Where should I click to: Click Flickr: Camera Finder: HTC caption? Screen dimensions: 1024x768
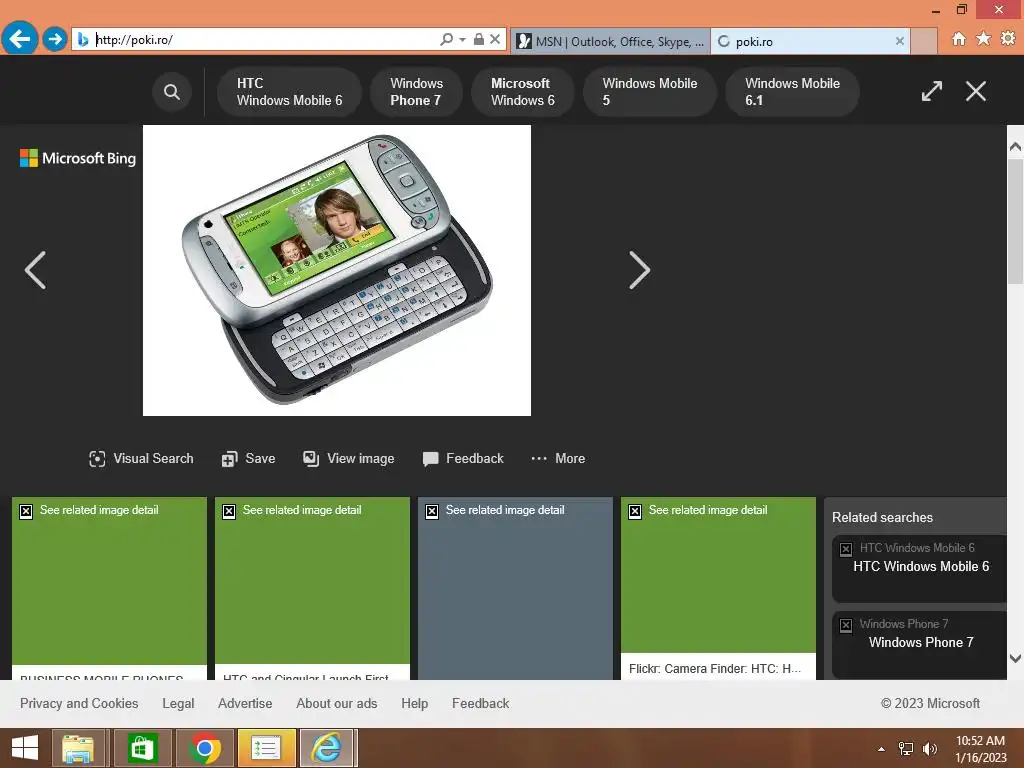pyautogui.click(x=714, y=669)
